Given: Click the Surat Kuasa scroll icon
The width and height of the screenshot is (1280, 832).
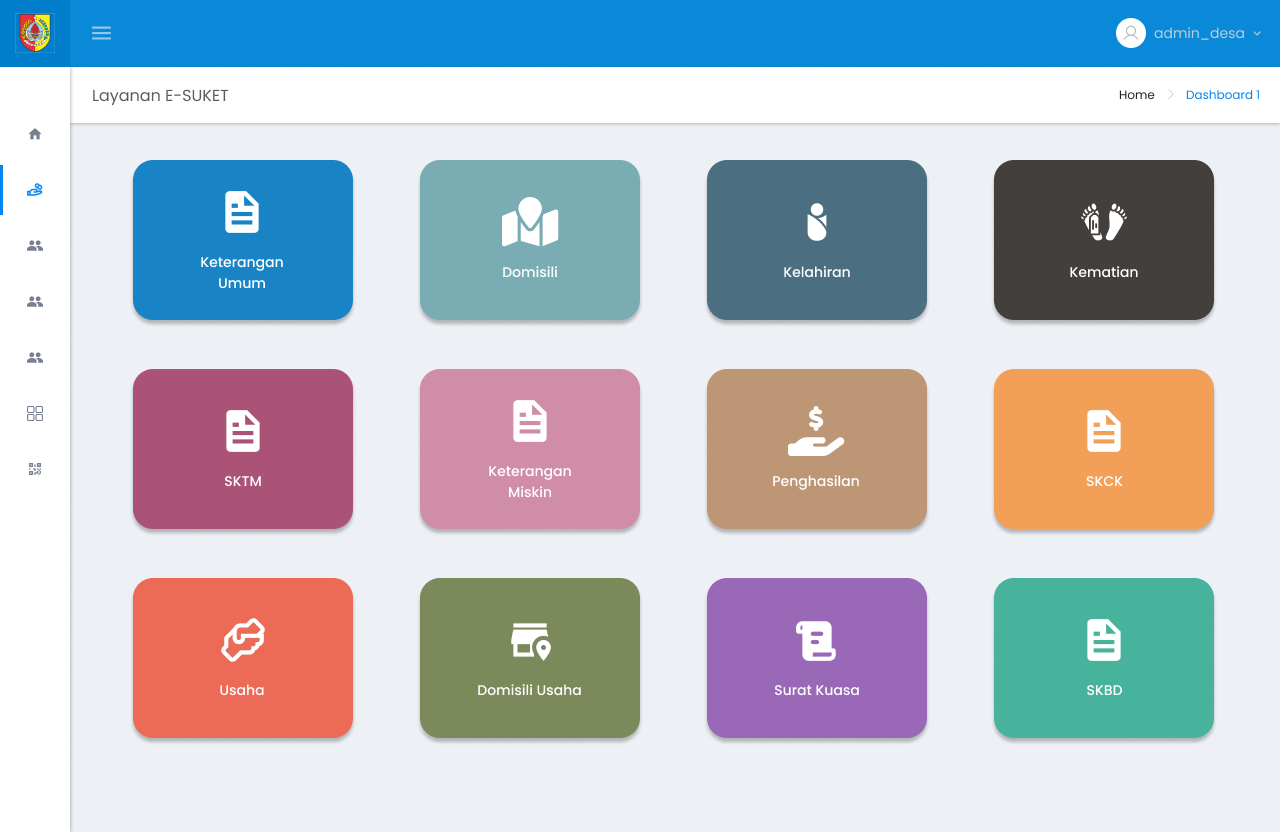Looking at the screenshot, I should point(816,640).
